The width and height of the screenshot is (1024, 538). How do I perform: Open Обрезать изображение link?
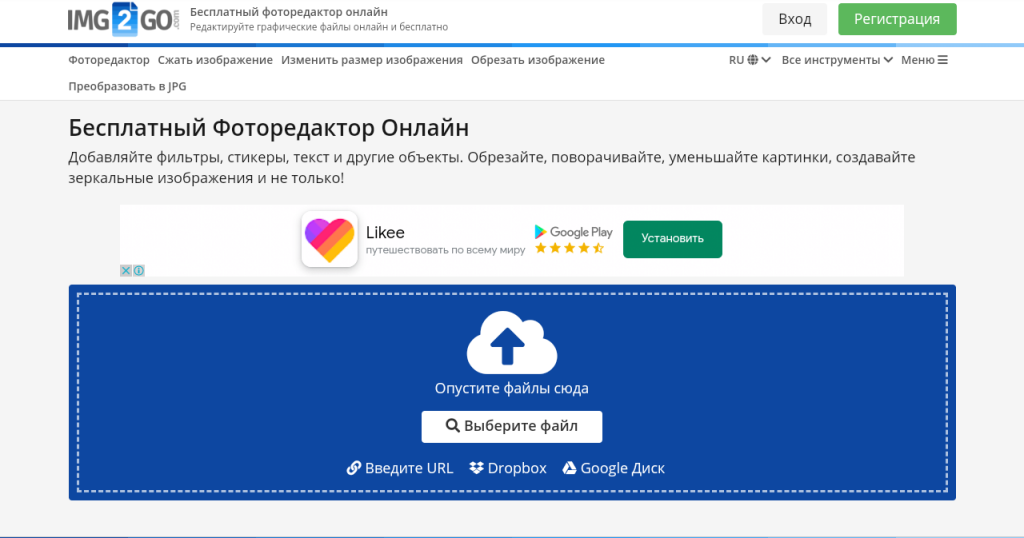click(537, 60)
